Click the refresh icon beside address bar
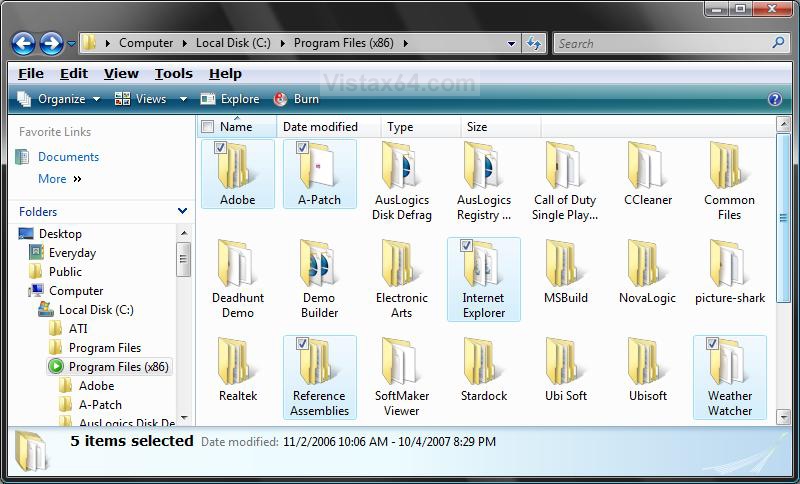Image resolution: width=800 pixels, height=484 pixels. [x=534, y=43]
